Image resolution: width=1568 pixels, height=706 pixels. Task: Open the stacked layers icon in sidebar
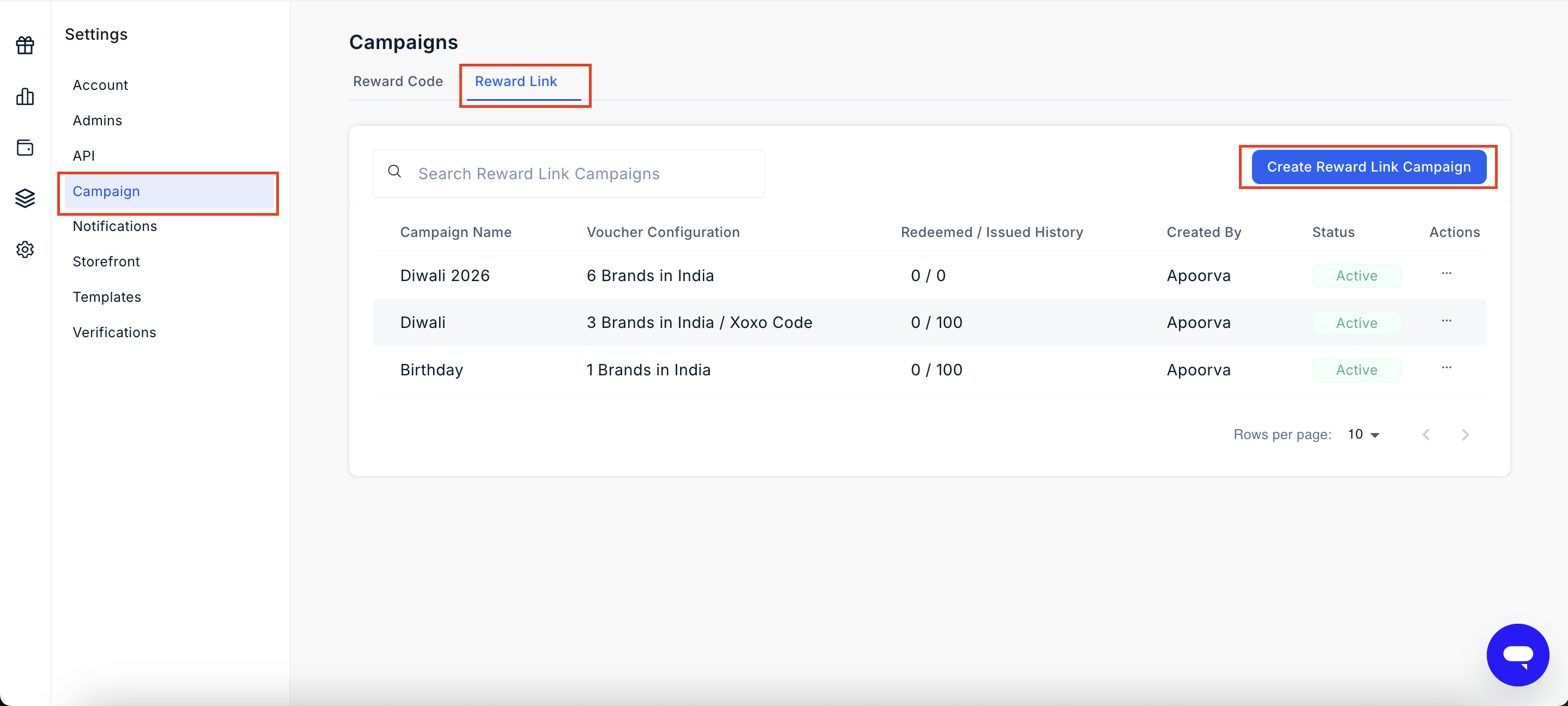(x=25, y=198)
